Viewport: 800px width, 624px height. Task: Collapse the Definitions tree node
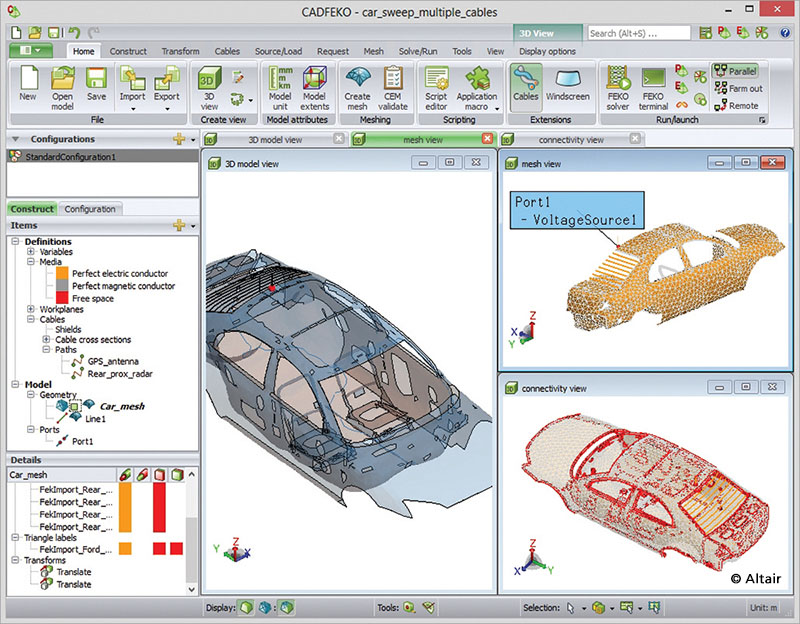click(x=15, y=241)
